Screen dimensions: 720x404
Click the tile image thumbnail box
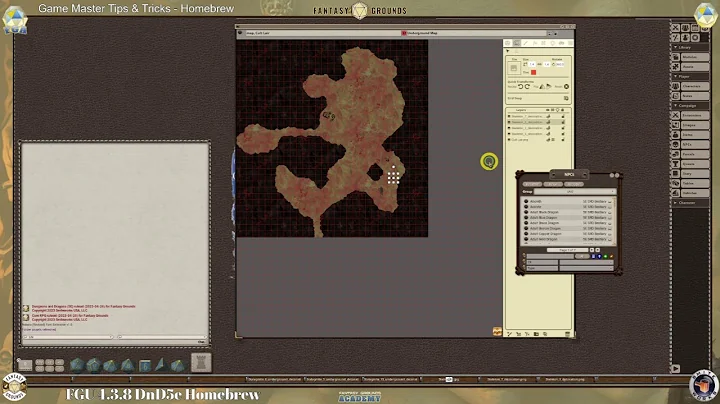[x=514, y=68]
